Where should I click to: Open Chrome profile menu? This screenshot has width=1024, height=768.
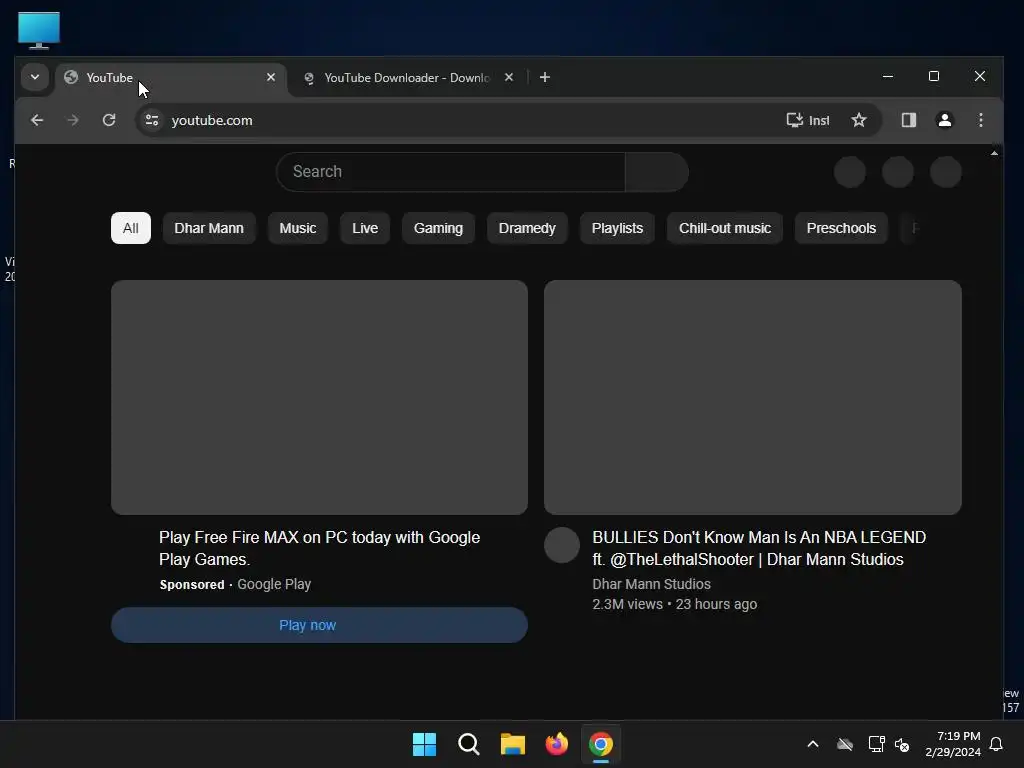pyautogui.click(x=944, y=120)
